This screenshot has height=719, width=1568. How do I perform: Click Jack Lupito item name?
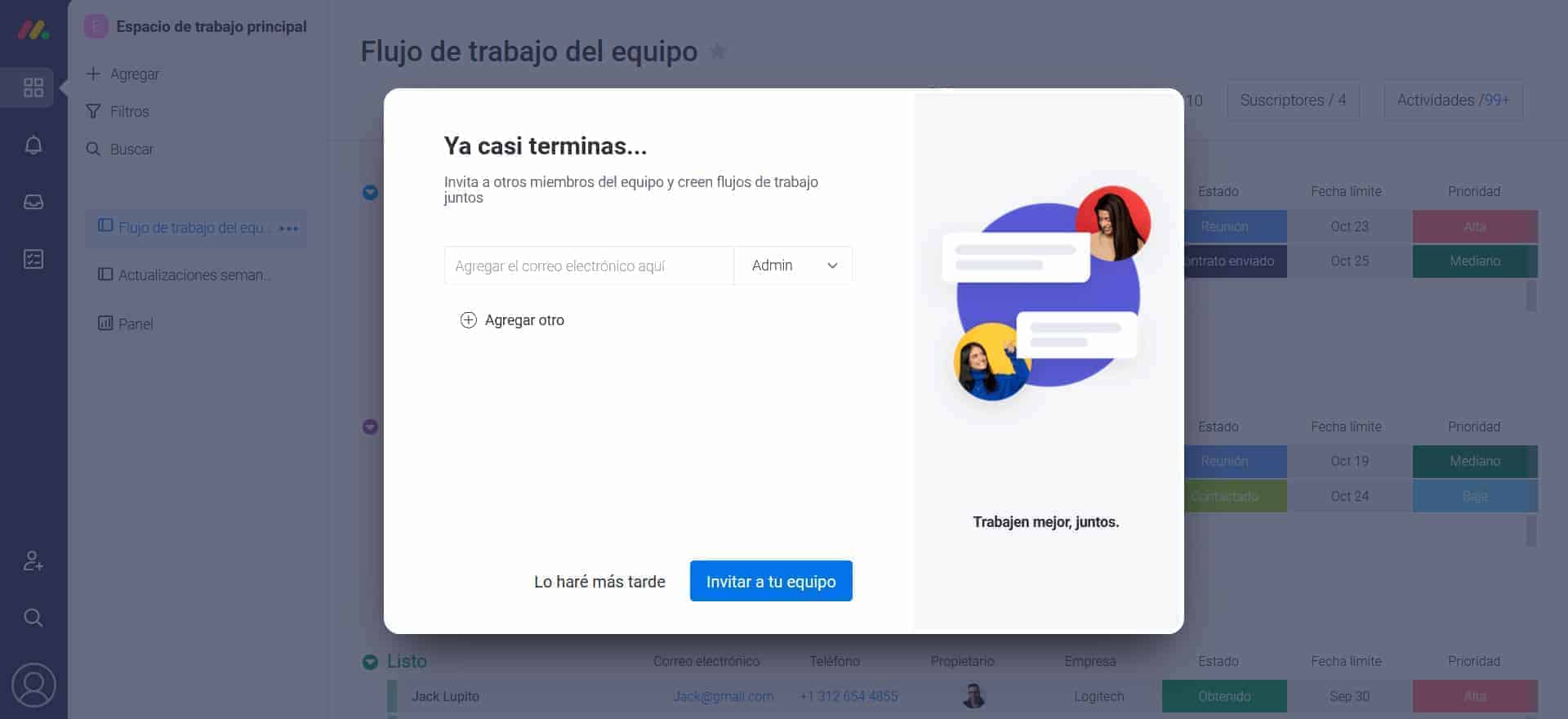tap(445, 696)
